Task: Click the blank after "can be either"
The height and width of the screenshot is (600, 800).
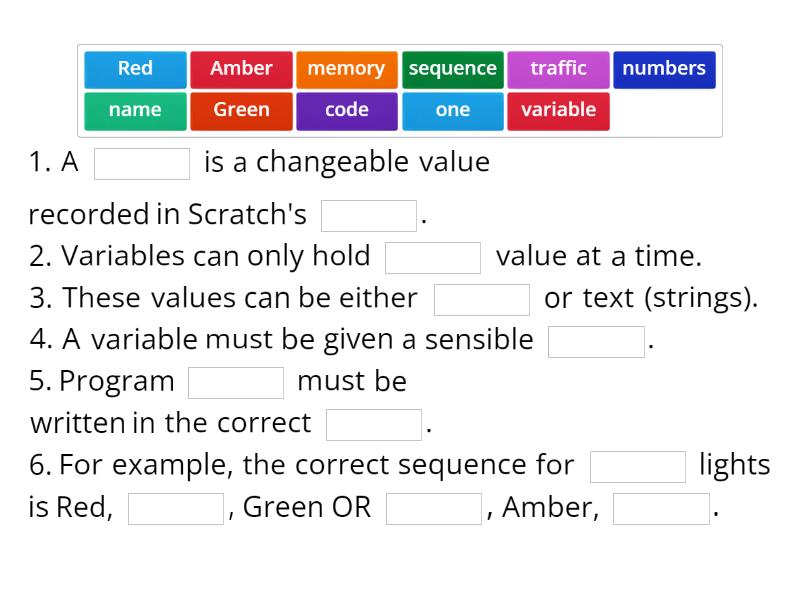Action: pos(482,298)
